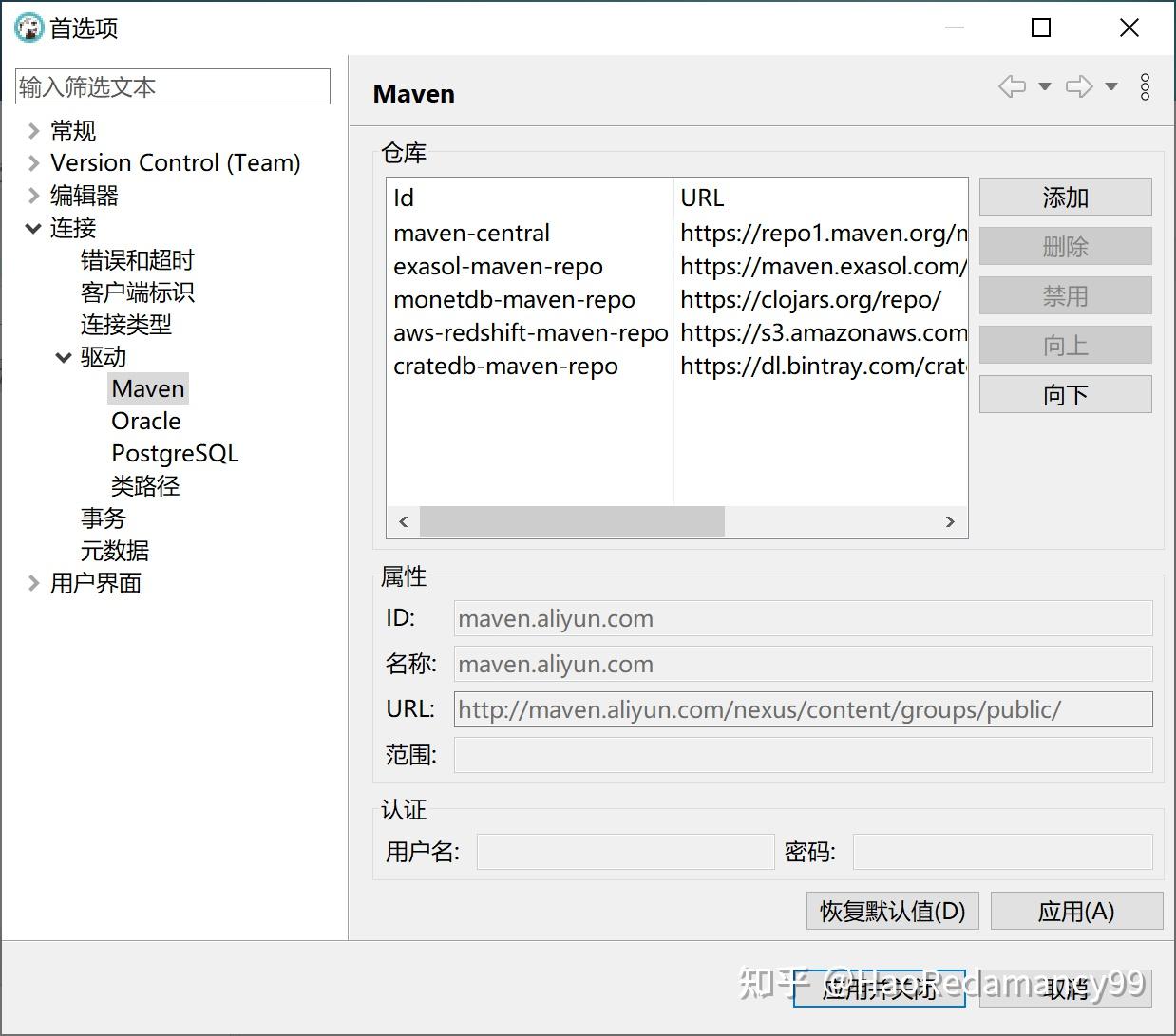Click the 取消 button

(x=1066, y=989)
